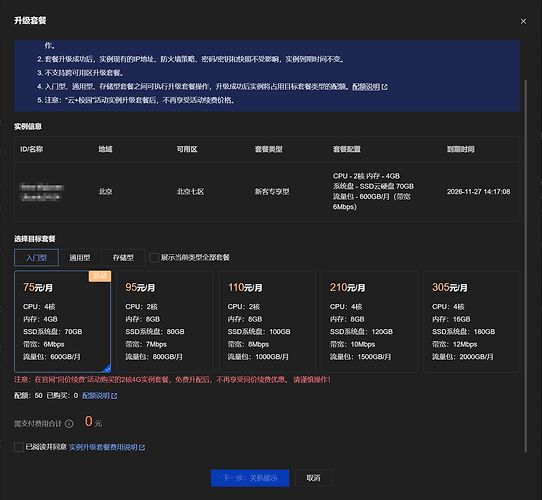Open 实例升级套餐费用说明 link

coord(107,447)
